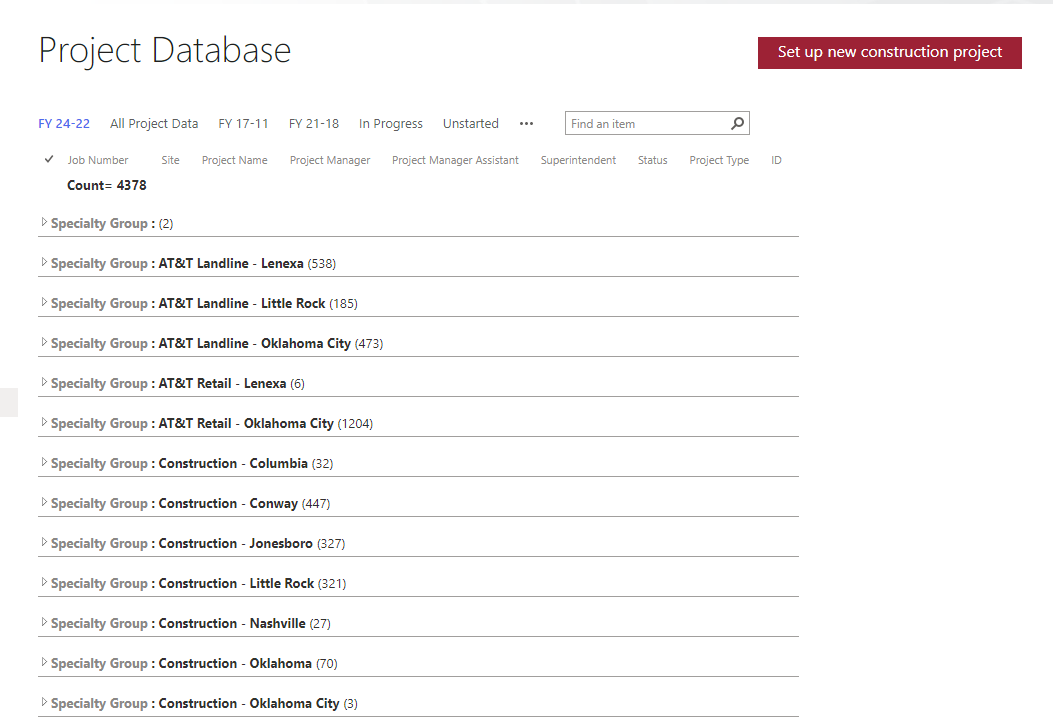The width and height of the screenshot is (1053, 717).
Task: Click Set up new construction project button
Action: 889,52
